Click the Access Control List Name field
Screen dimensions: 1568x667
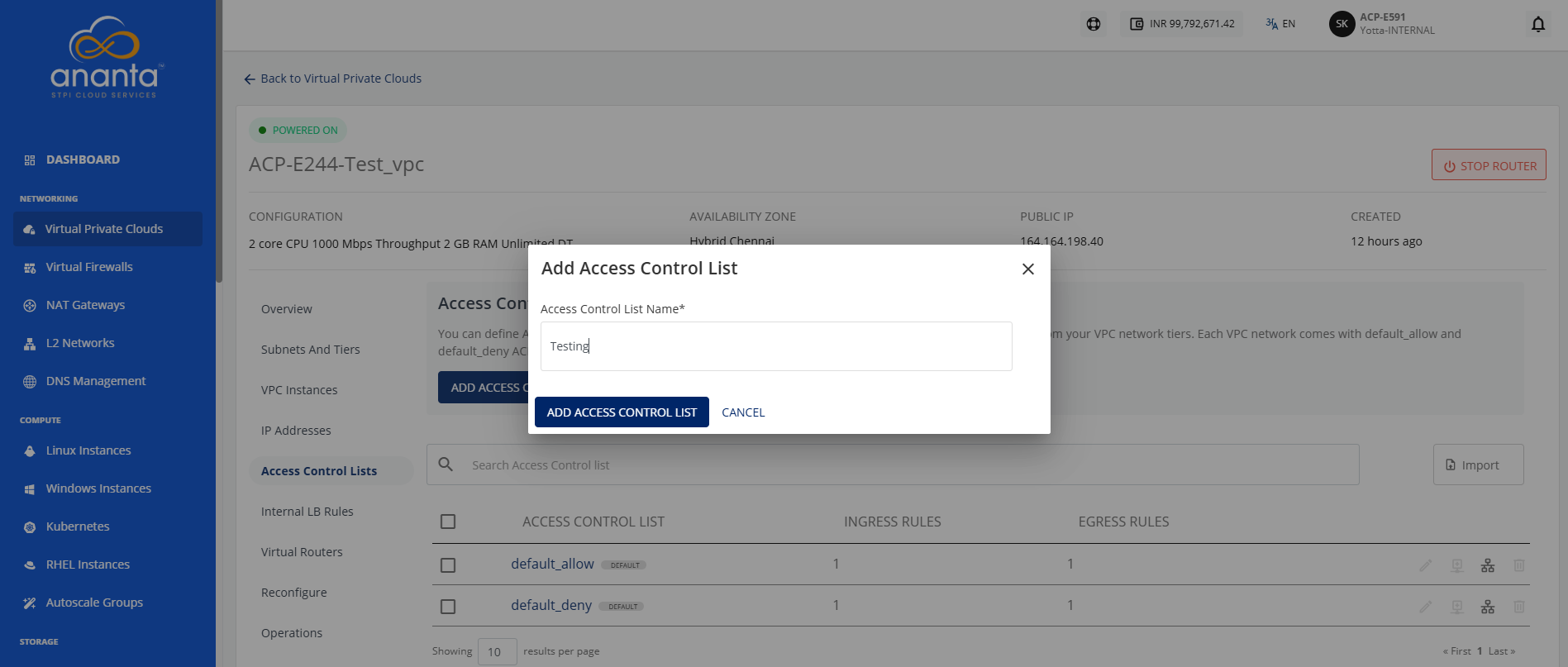[776, 346]
